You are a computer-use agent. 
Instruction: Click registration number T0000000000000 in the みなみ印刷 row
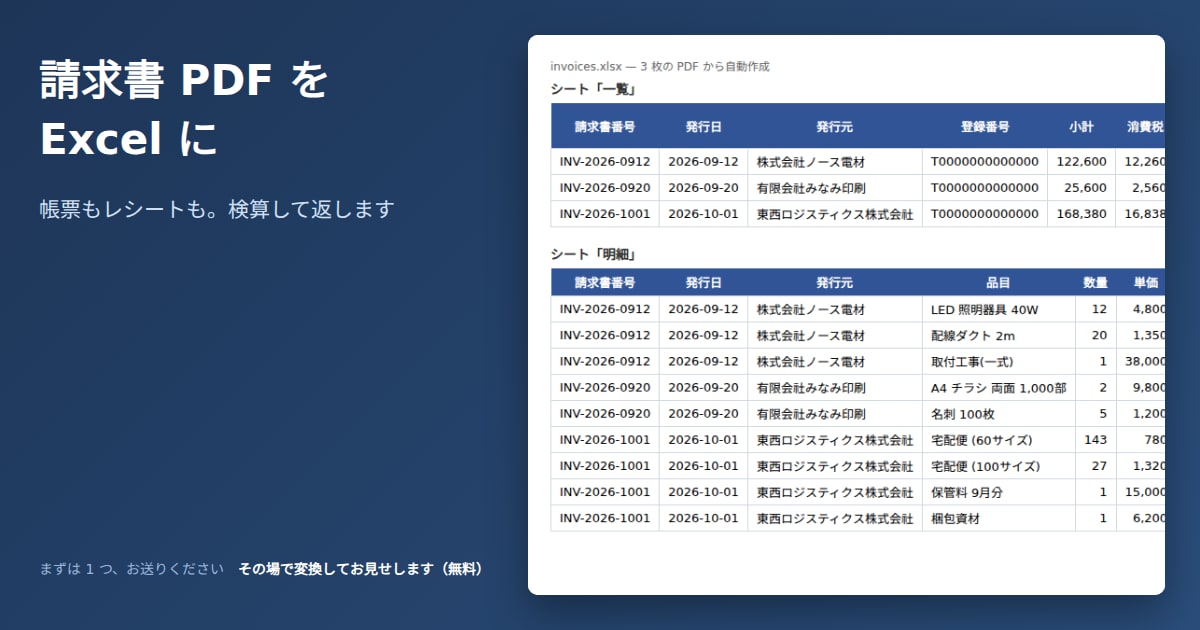click(985, 188)
